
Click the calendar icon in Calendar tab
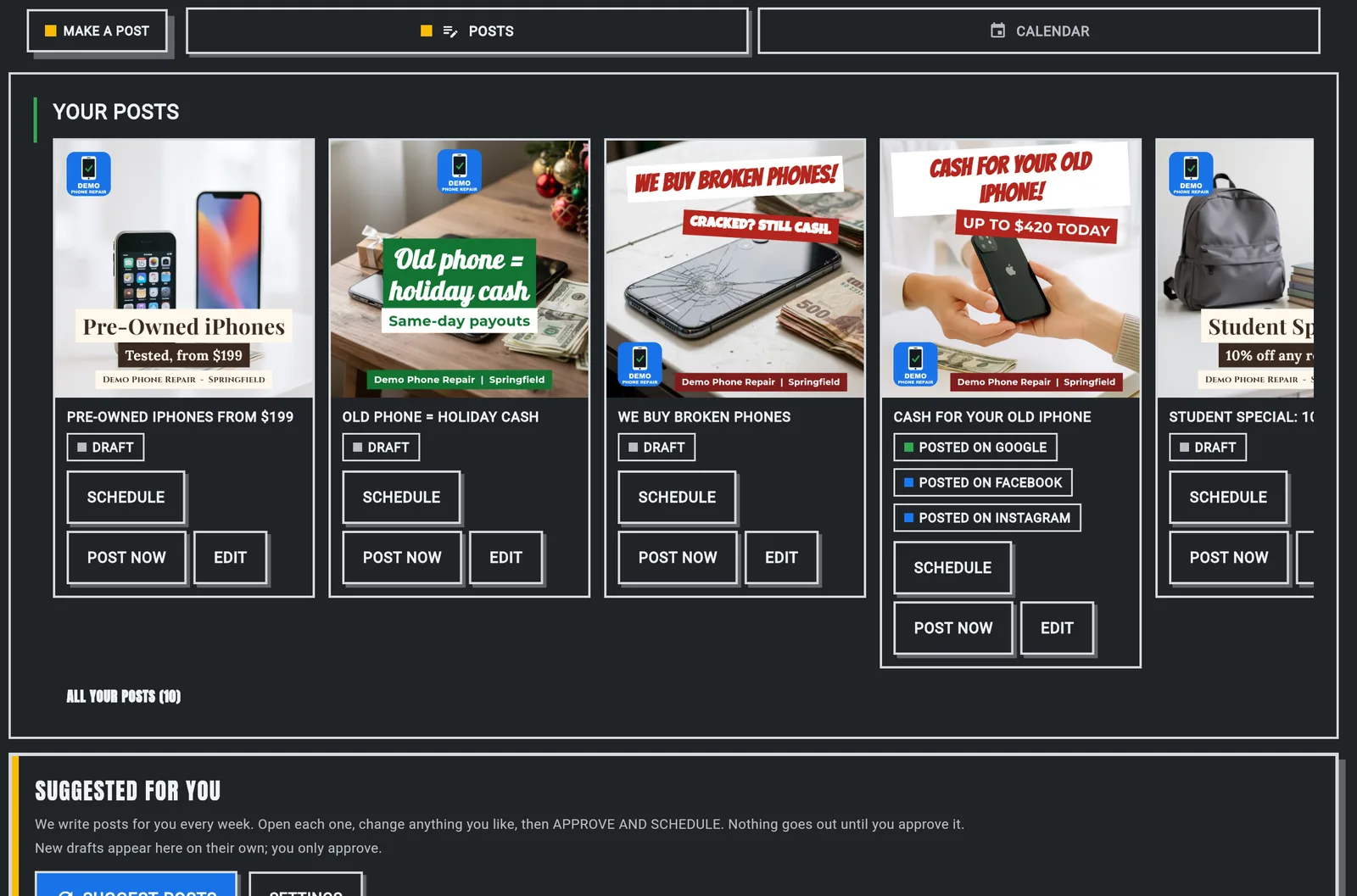(x=998, y=31)
